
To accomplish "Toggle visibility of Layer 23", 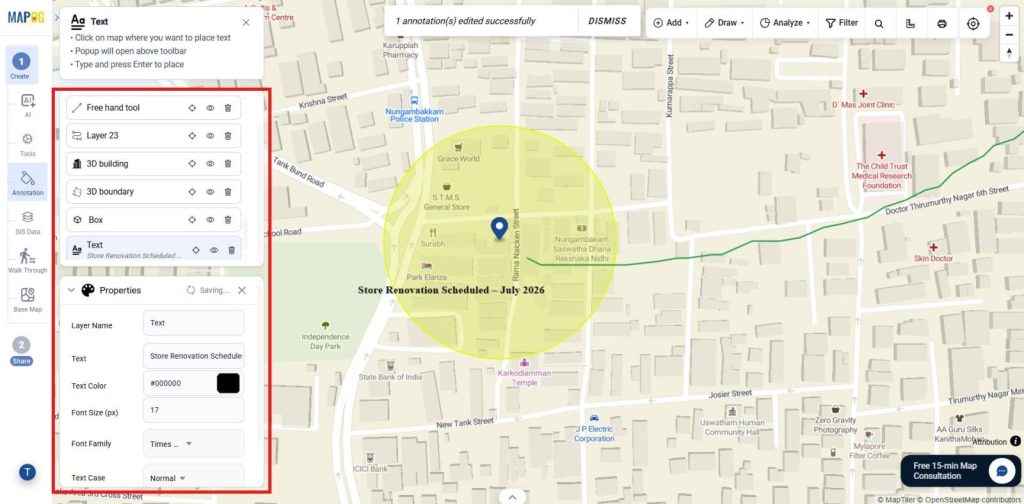I will 210,136.
